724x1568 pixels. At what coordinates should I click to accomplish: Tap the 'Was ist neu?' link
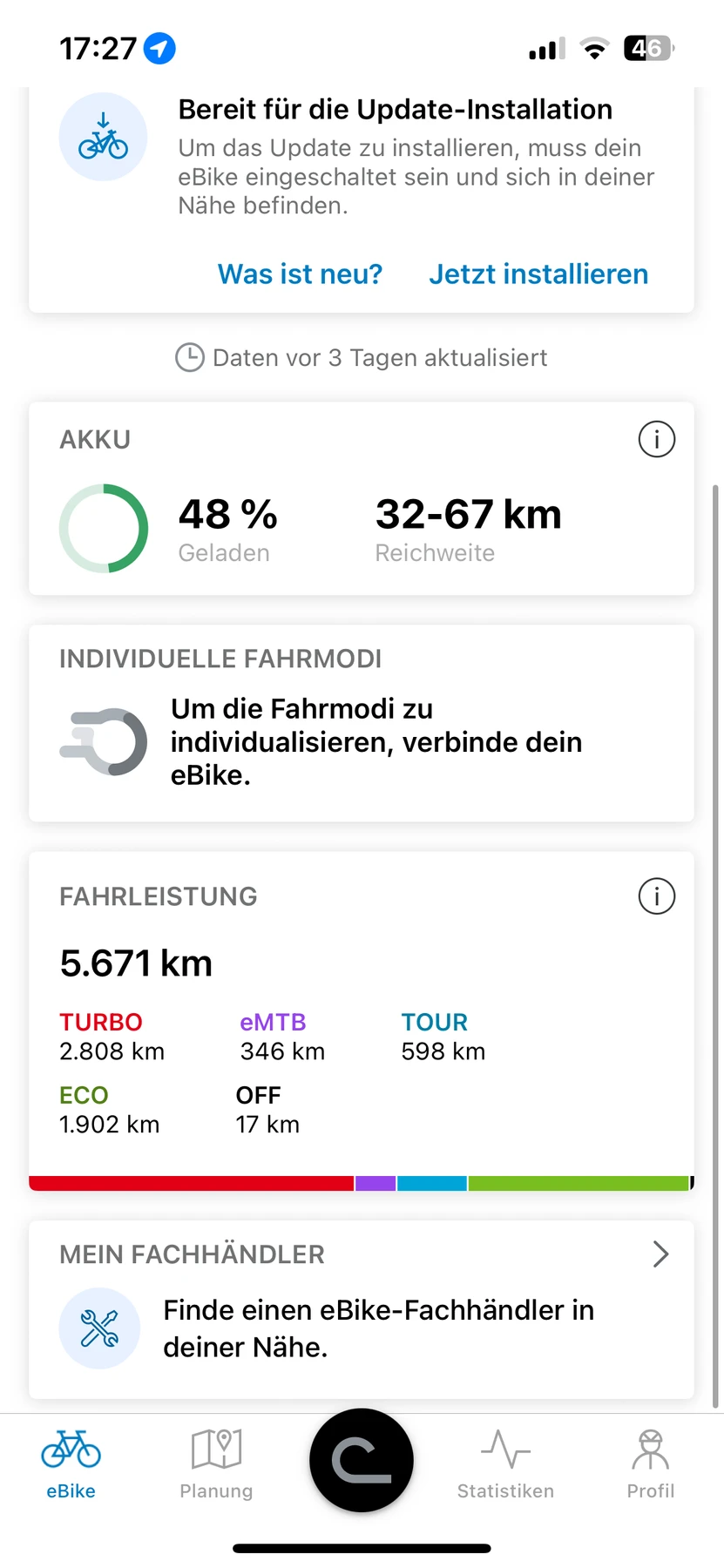300,274
